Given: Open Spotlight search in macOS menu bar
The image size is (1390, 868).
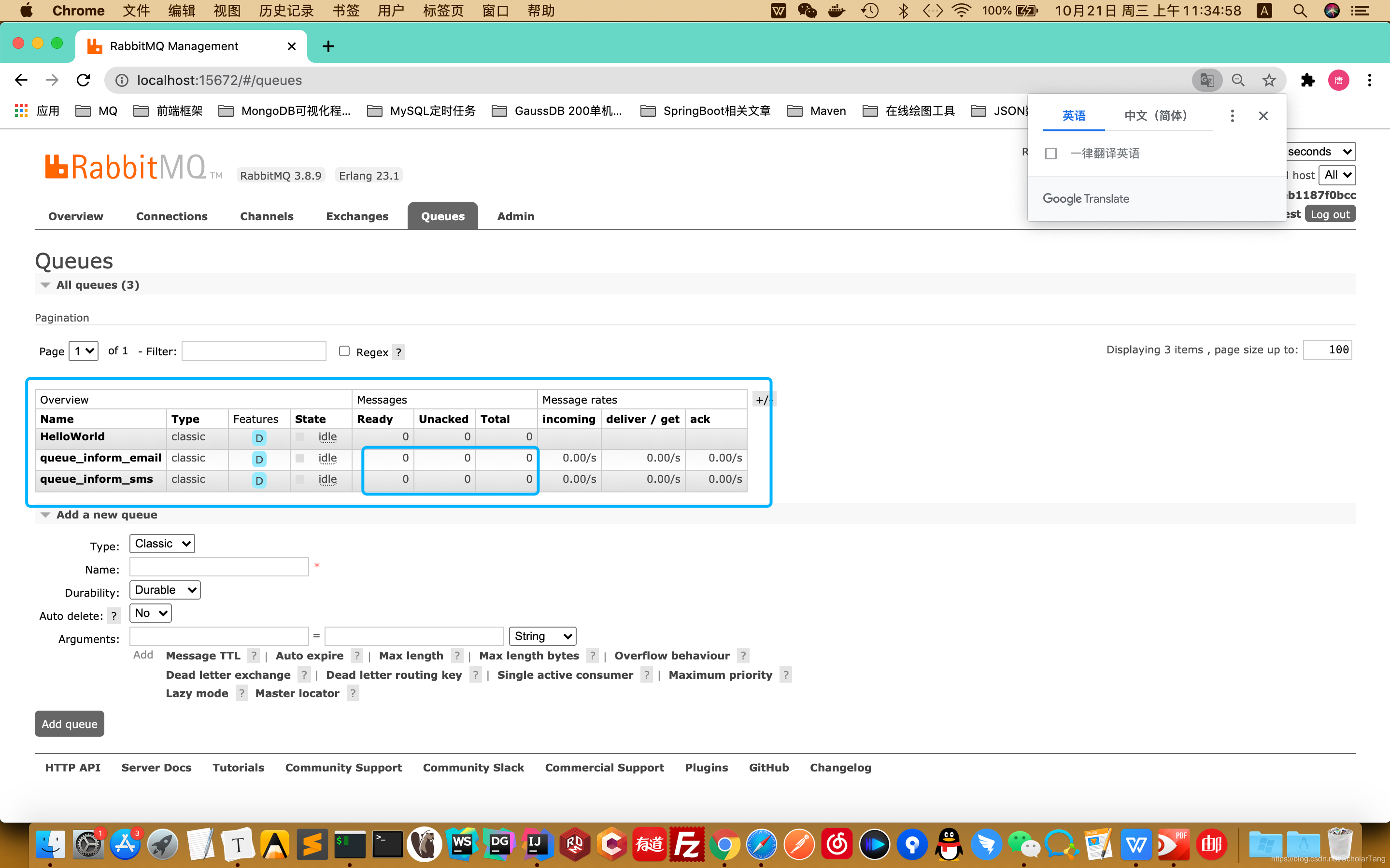Looking at the screenshot, I should pos(1300,10).
